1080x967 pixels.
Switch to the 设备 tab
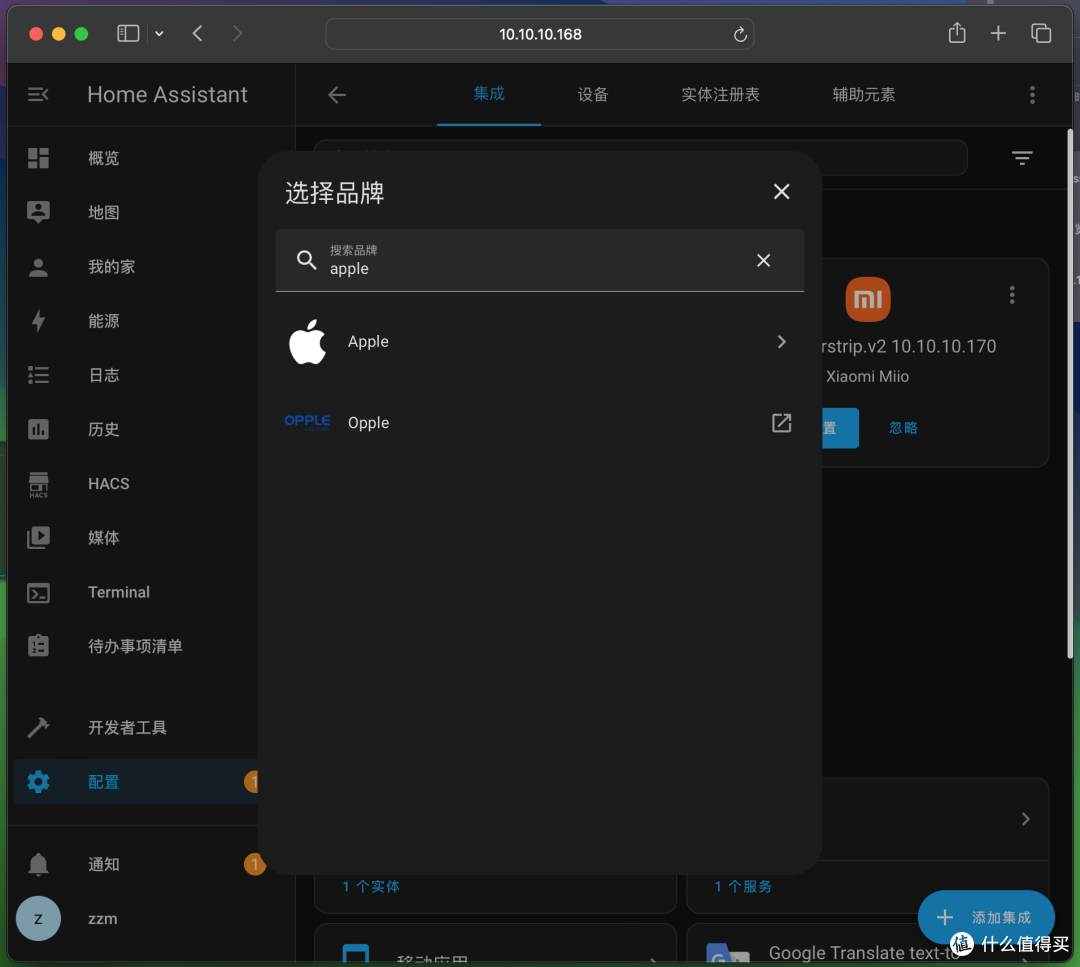(592, 95)
